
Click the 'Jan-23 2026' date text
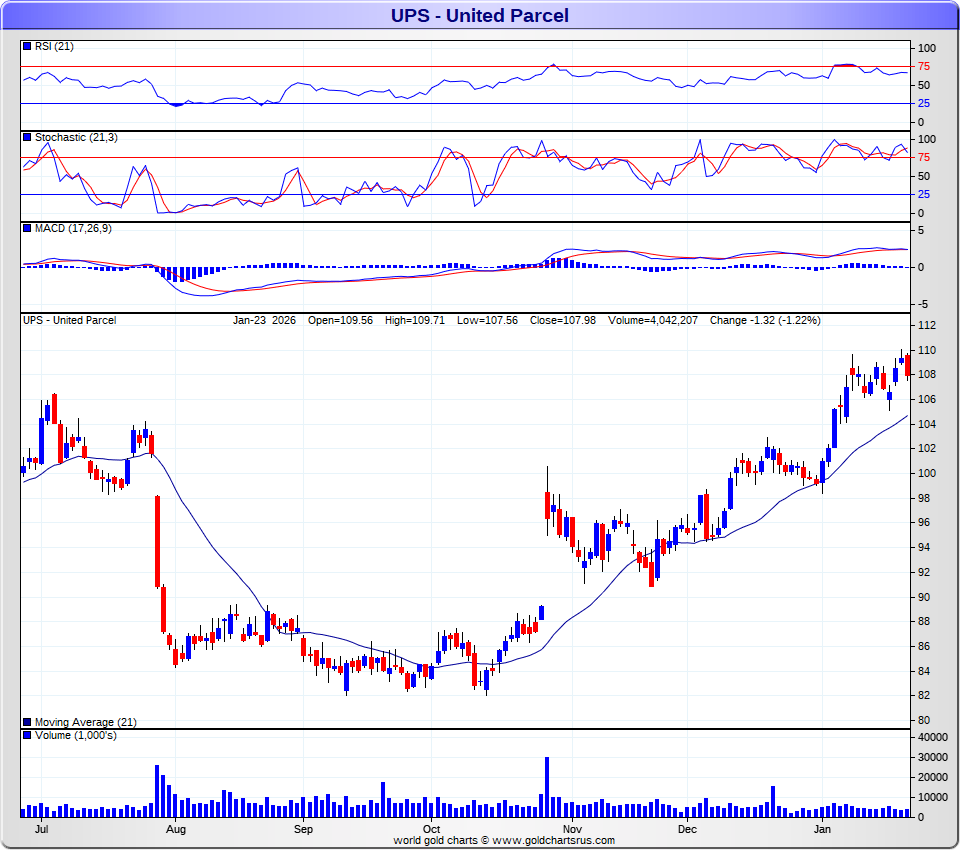(x=264, y=320)
